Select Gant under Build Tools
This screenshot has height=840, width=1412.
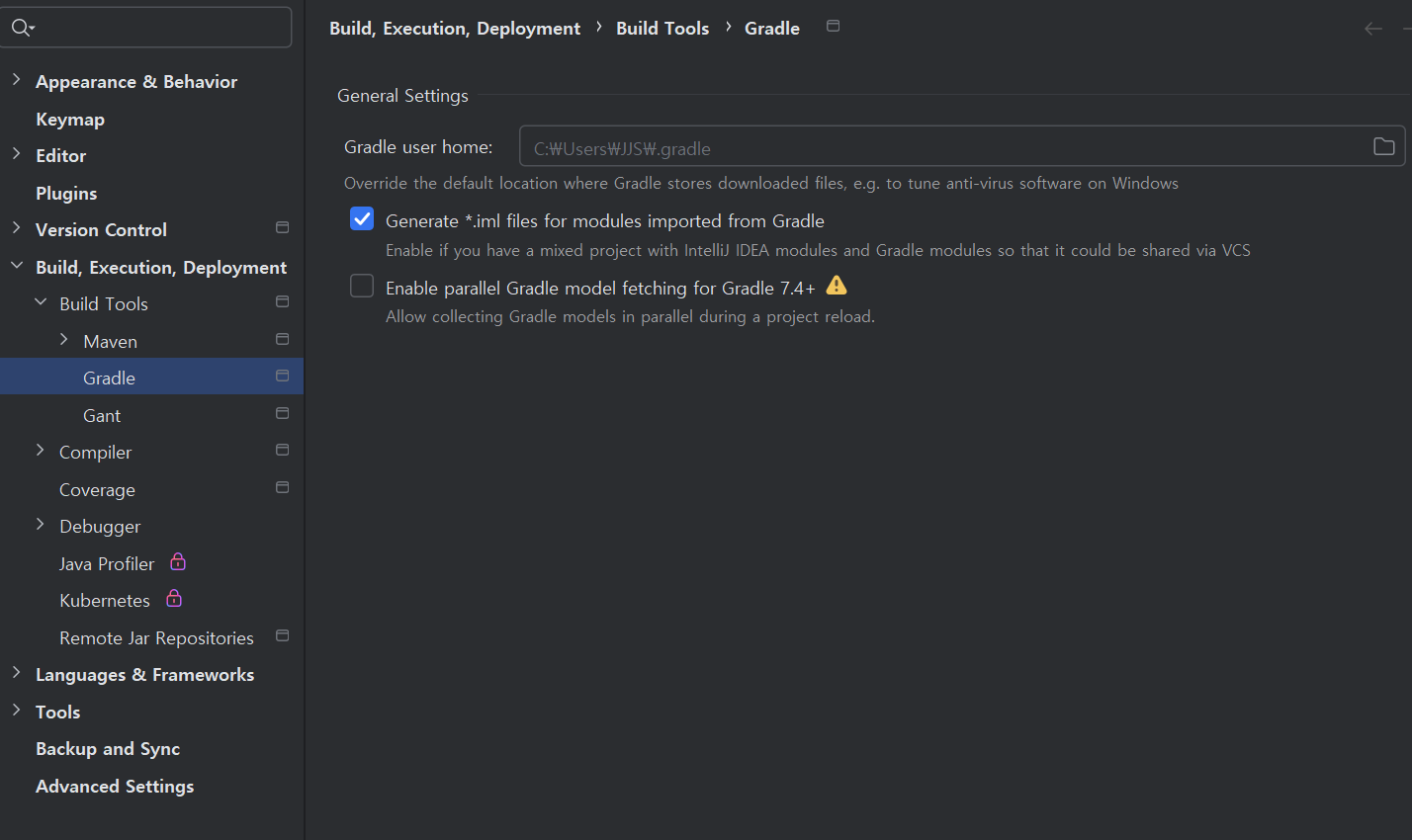tap(102, 416)
